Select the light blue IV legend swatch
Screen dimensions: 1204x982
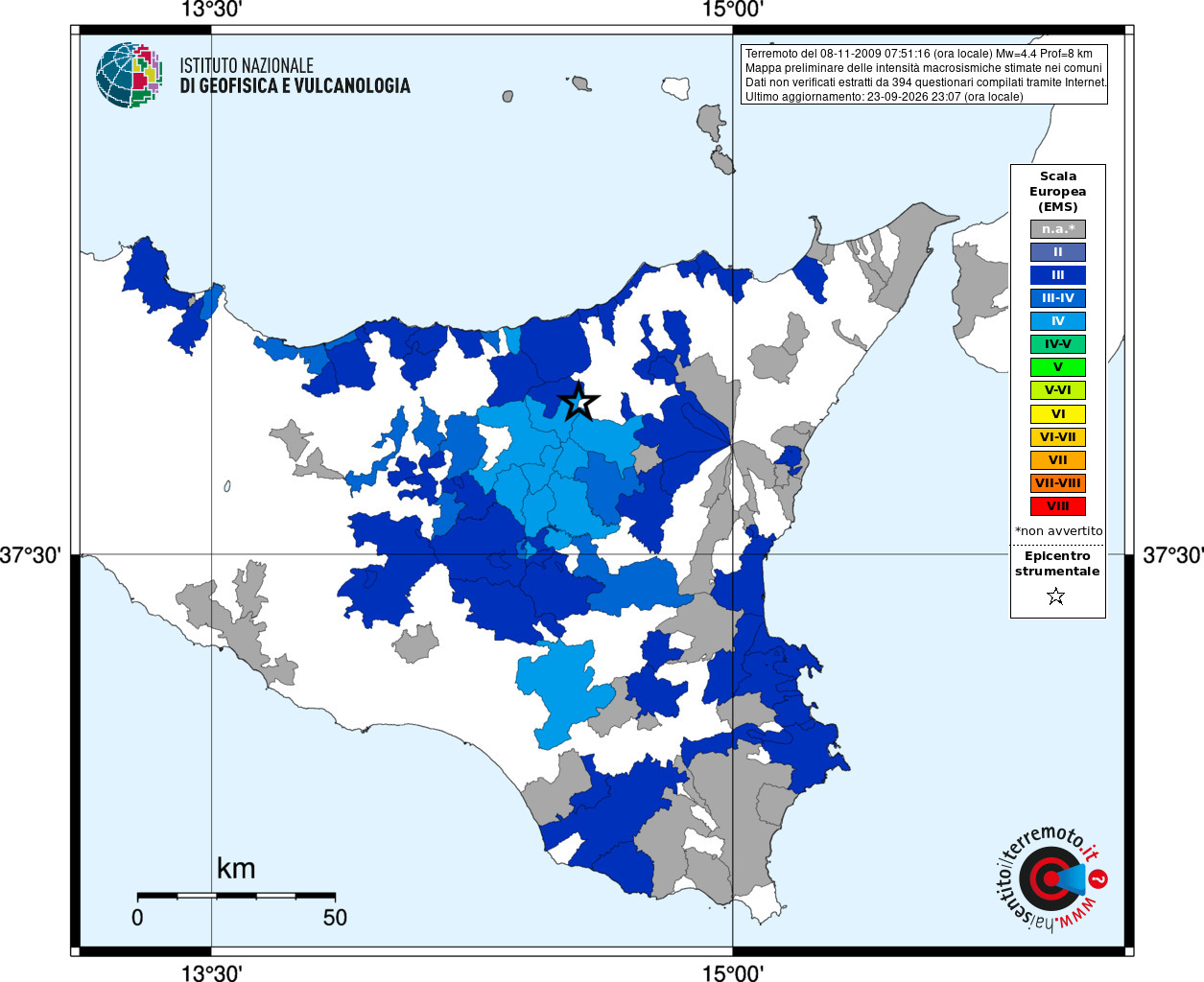click(x=1058, y=321)
